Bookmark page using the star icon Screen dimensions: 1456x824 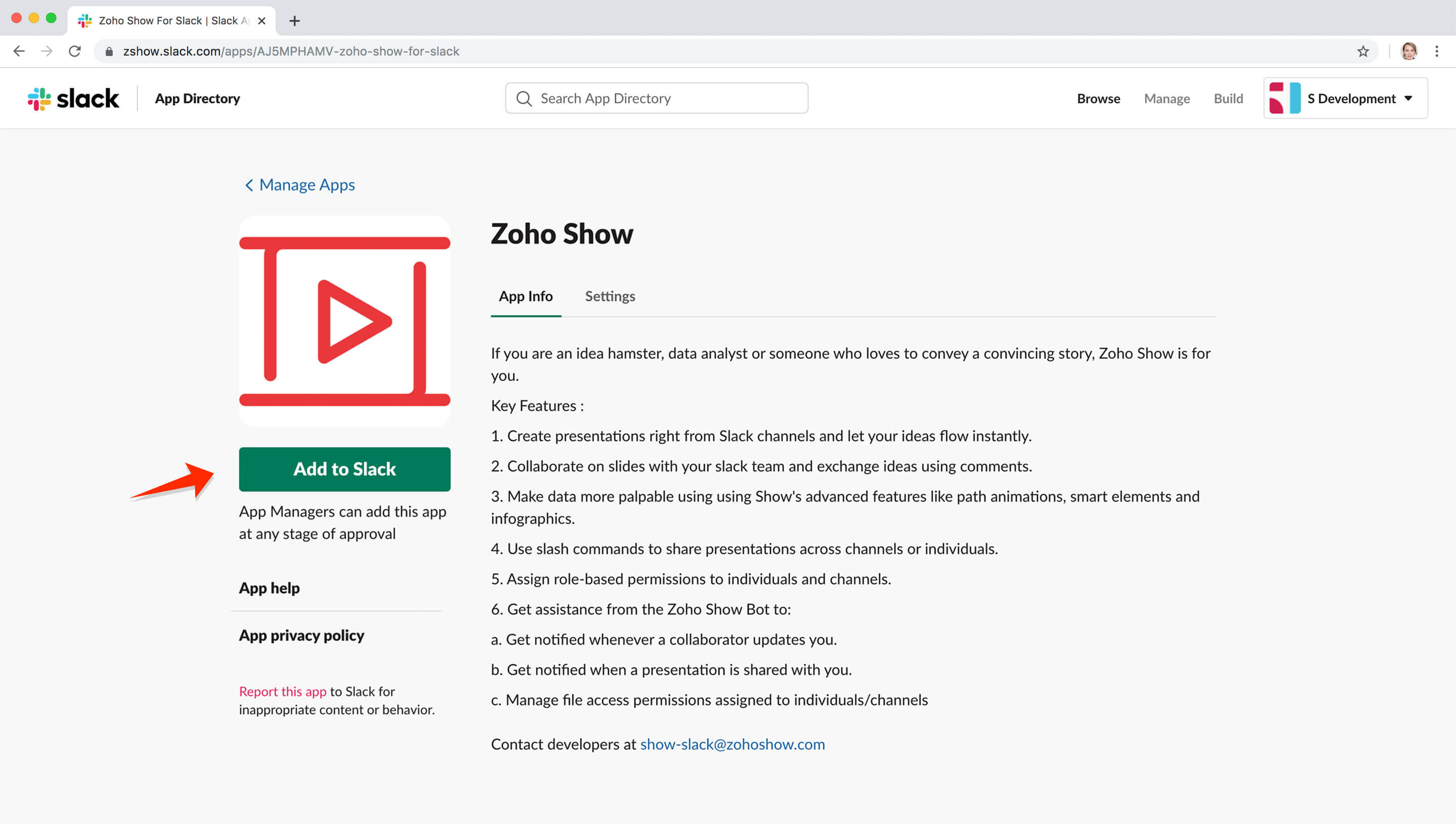coord(1362,51)
